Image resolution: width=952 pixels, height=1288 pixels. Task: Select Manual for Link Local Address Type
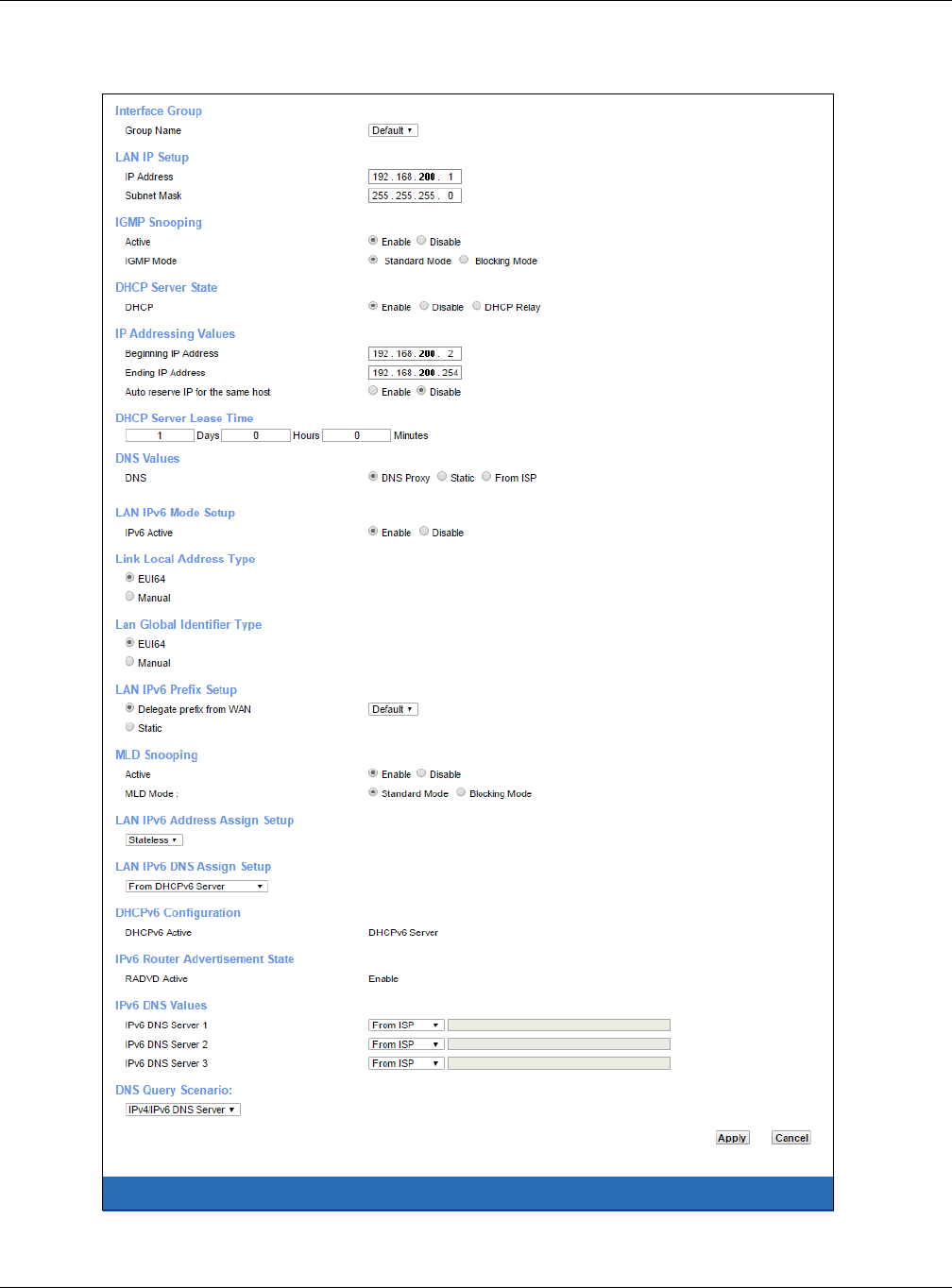(x=129, y=597)
